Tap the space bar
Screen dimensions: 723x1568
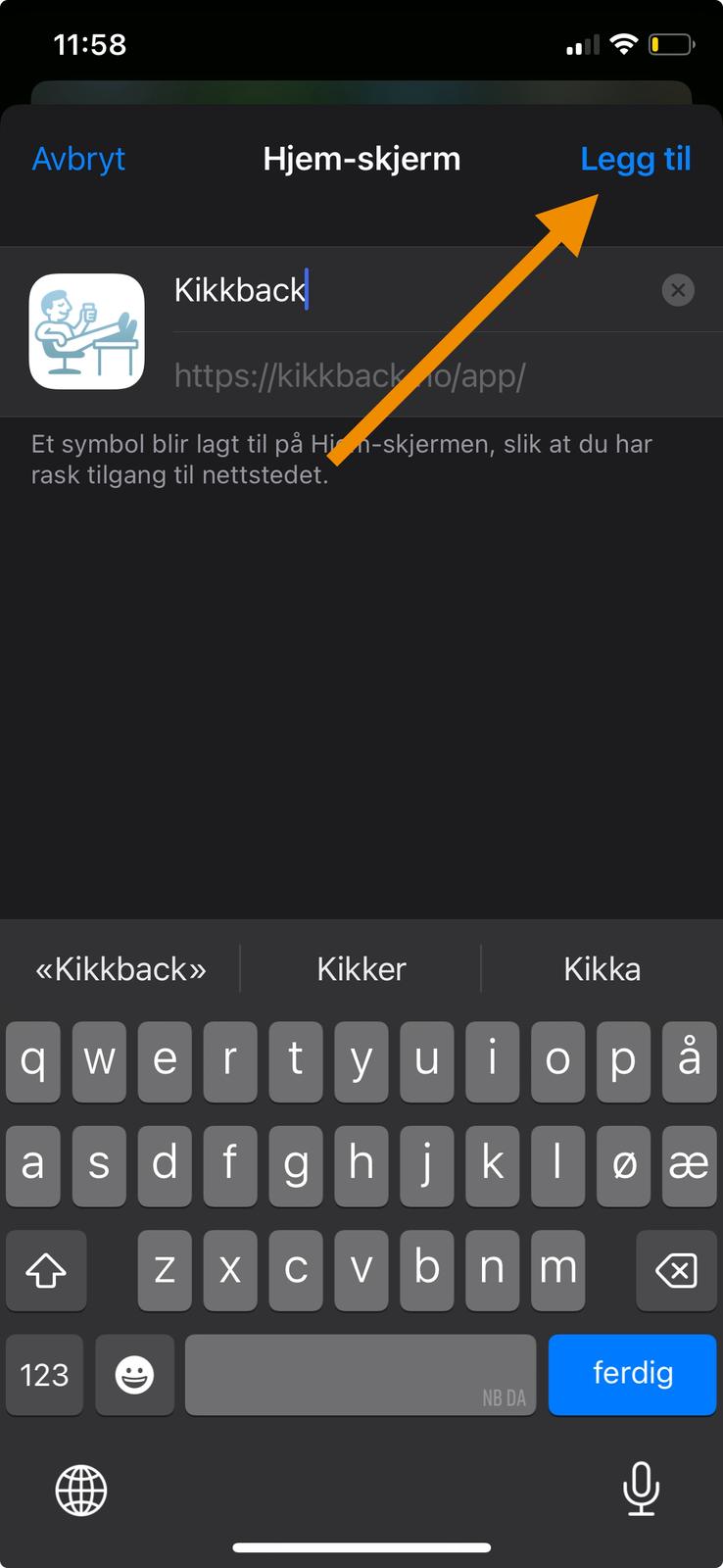[x=361, y=1374]
